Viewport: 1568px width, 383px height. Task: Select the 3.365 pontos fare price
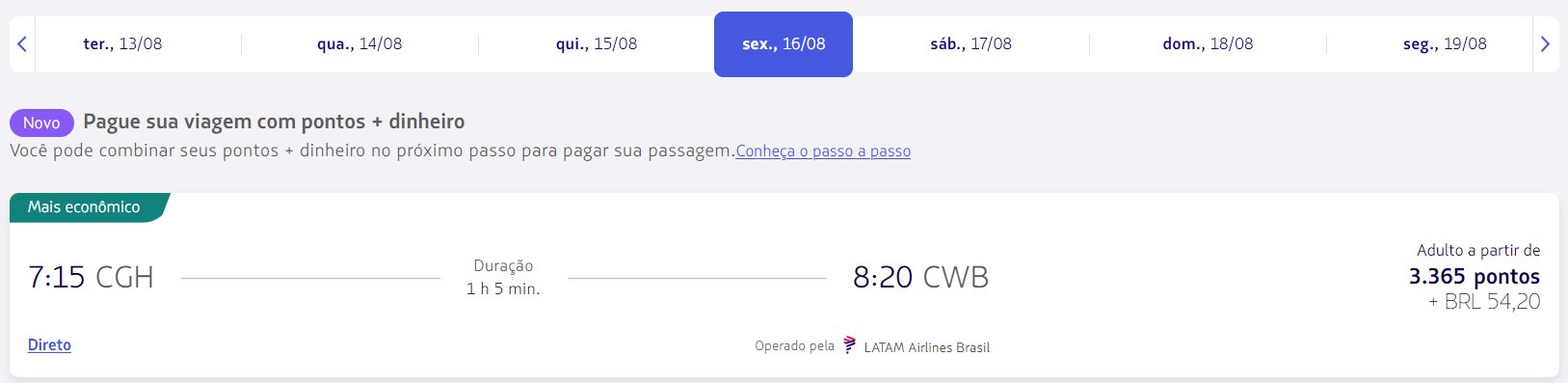pyautogui.click(x=1475, y=277)
